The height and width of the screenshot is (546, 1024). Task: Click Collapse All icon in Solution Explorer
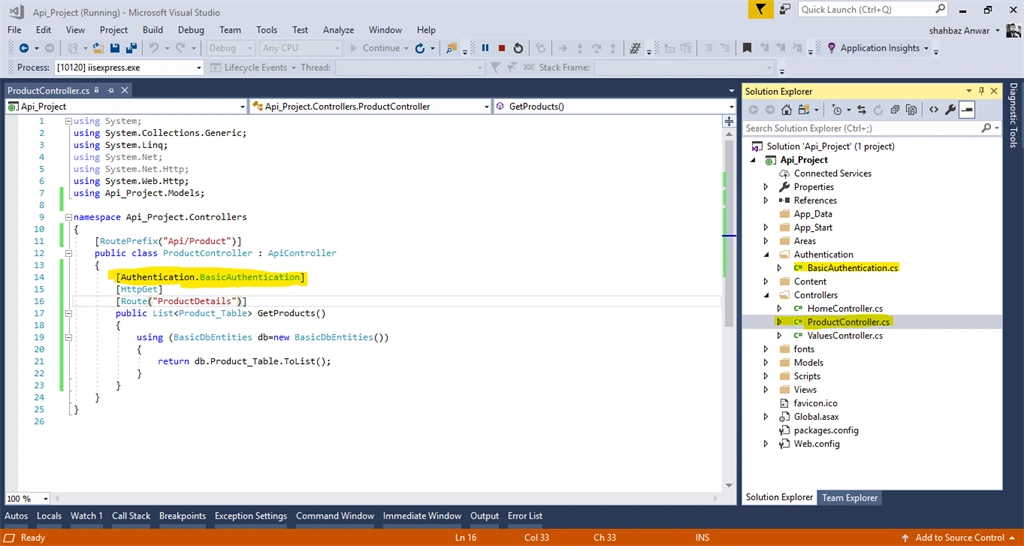pyautogui.click(x=895, y=110)
